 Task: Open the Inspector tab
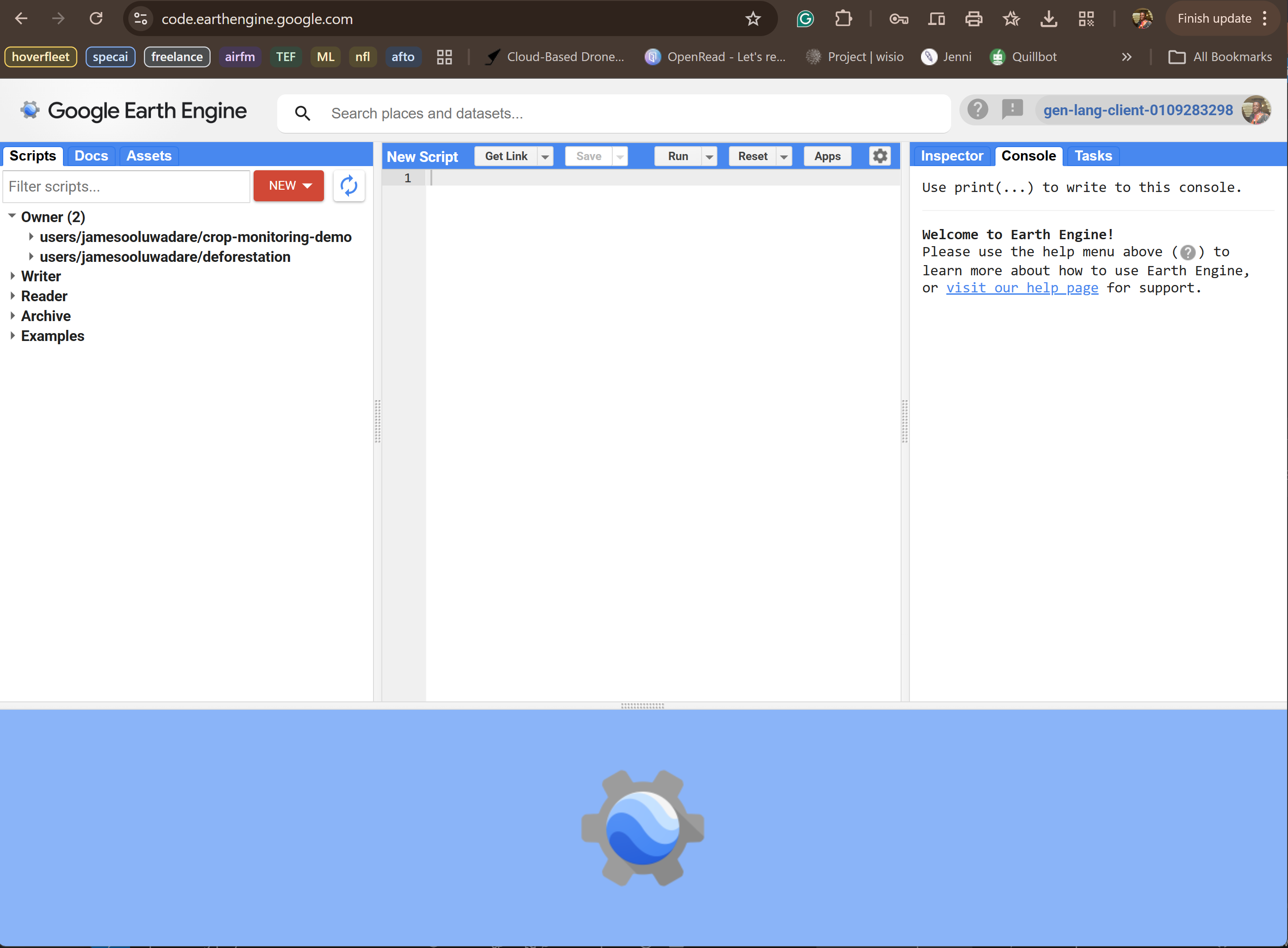point(952,156)
